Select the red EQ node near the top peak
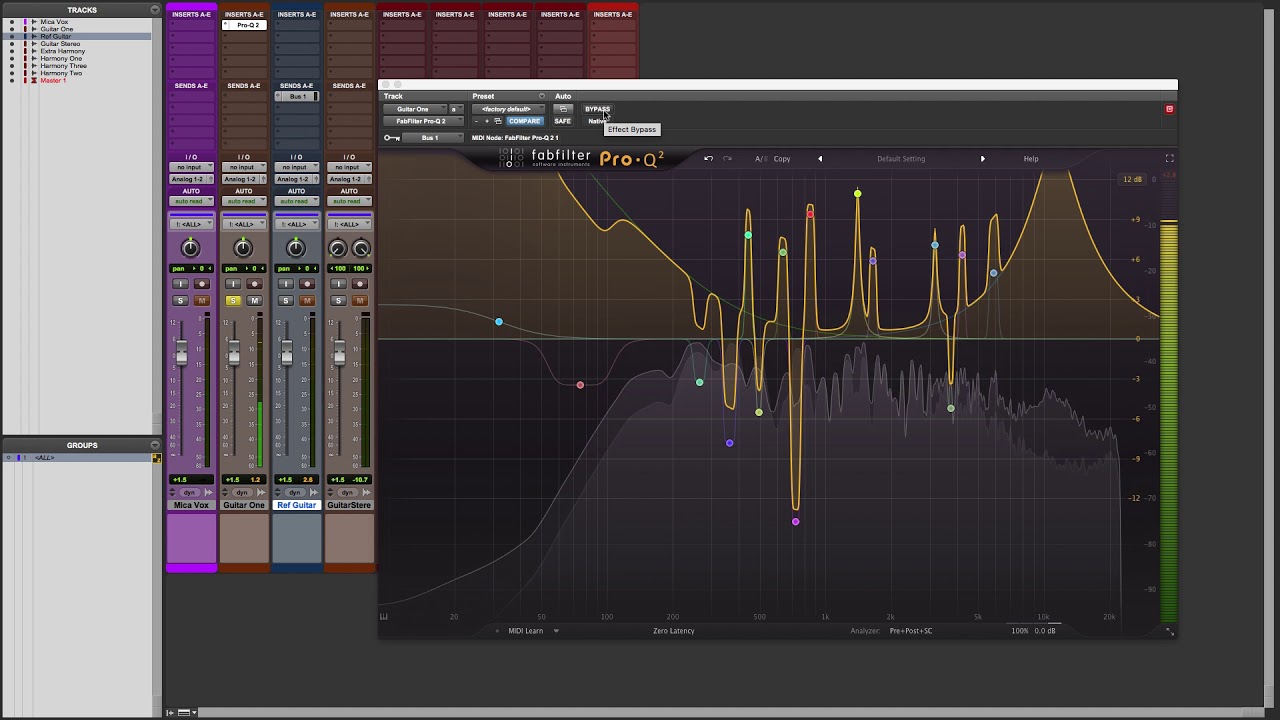The height and width of the screenshot is (720, 1280). [810, 214]
